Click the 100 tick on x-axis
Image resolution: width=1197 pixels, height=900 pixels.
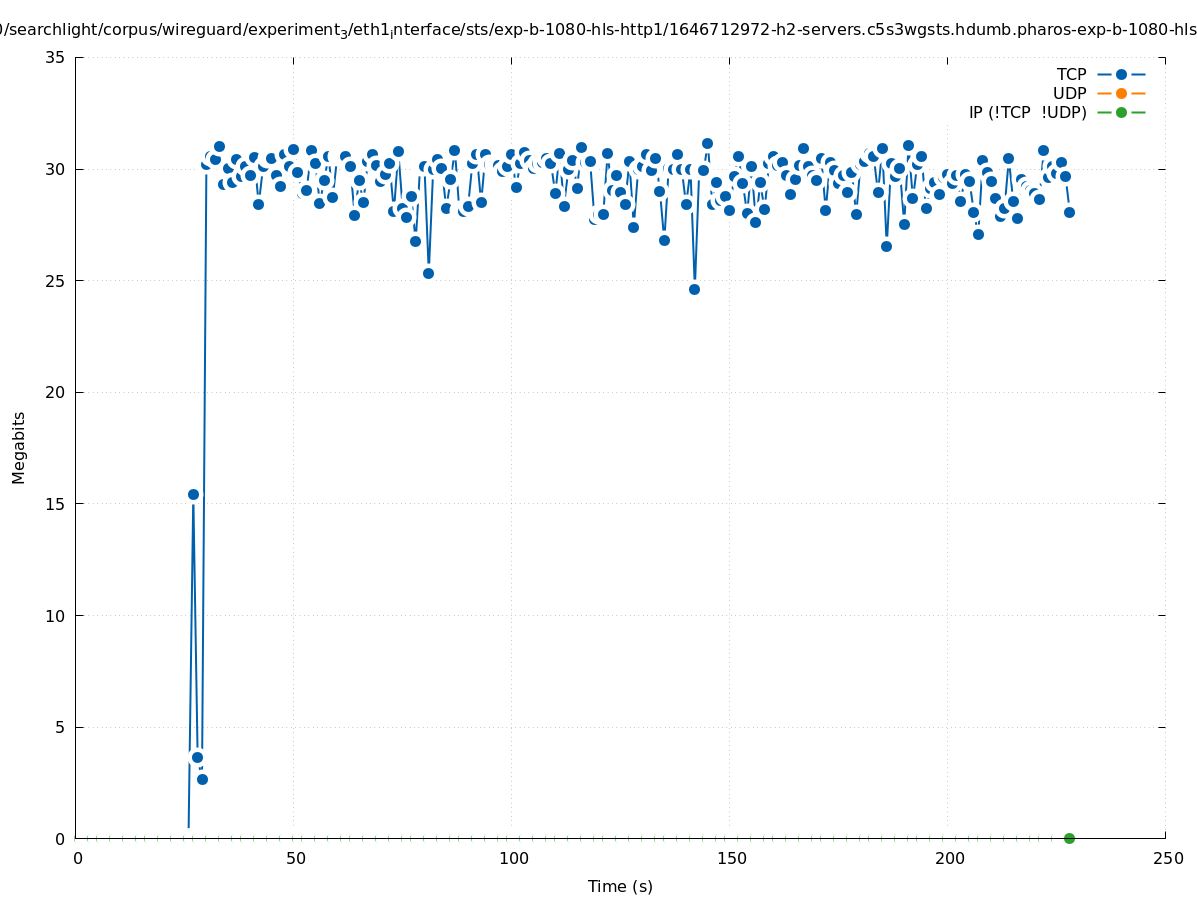(512, 858)
